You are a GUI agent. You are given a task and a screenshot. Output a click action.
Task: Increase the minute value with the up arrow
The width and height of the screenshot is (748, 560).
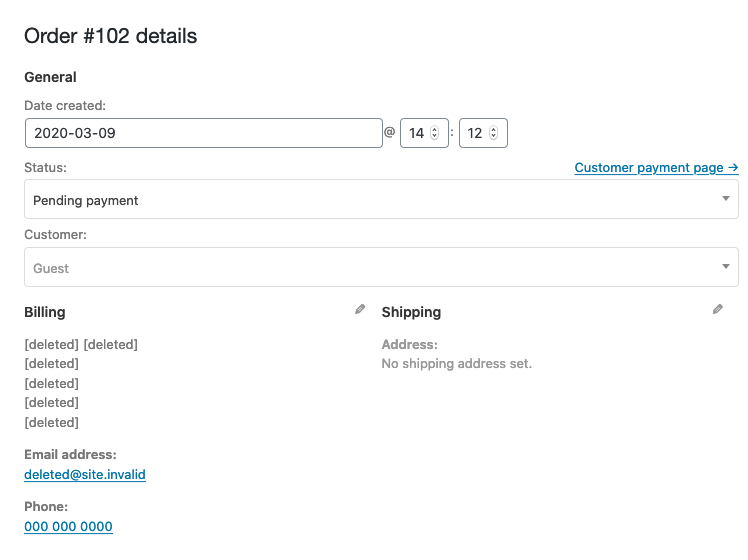(x=493, y=129)
